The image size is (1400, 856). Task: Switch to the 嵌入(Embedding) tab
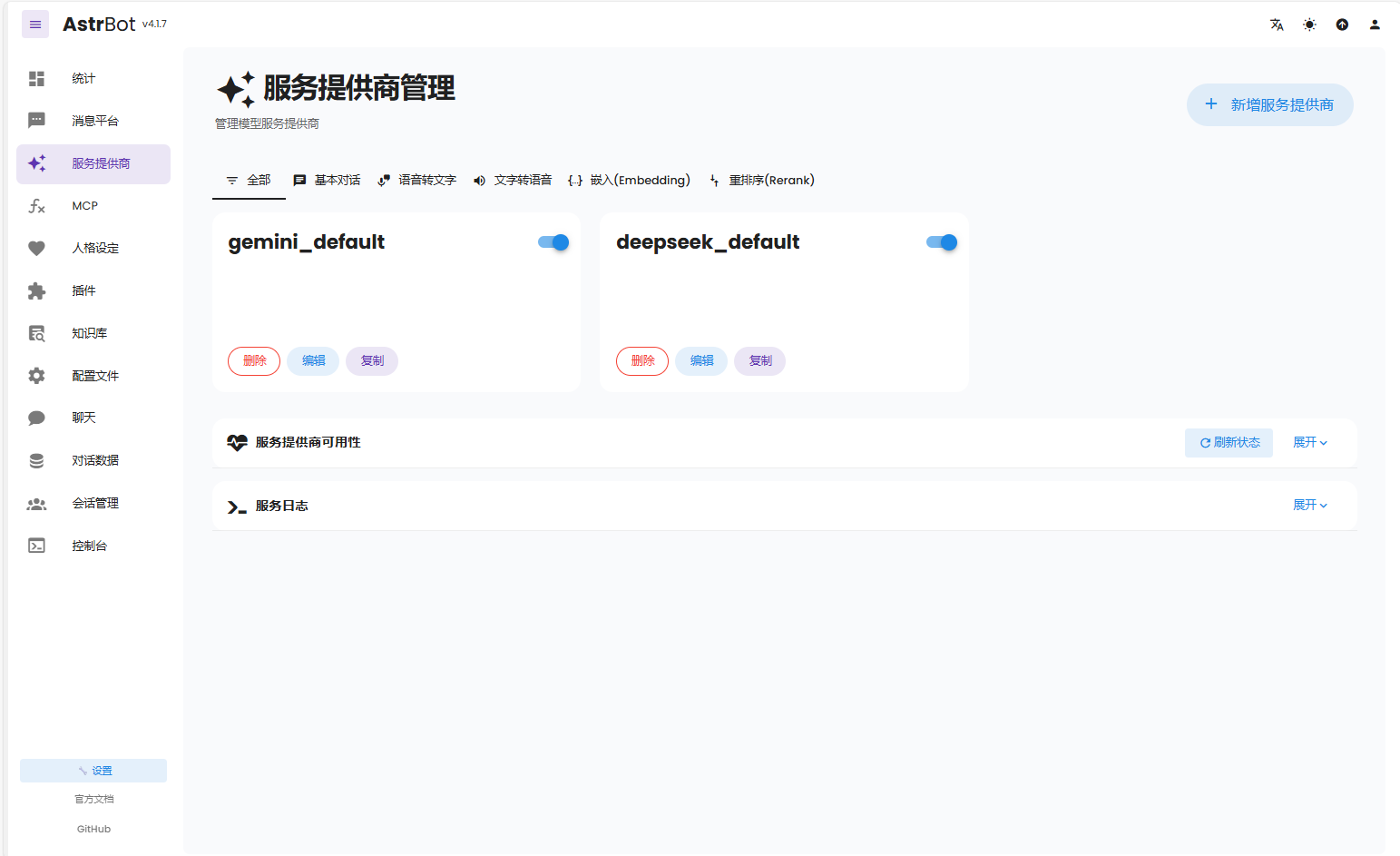[629, 181]
